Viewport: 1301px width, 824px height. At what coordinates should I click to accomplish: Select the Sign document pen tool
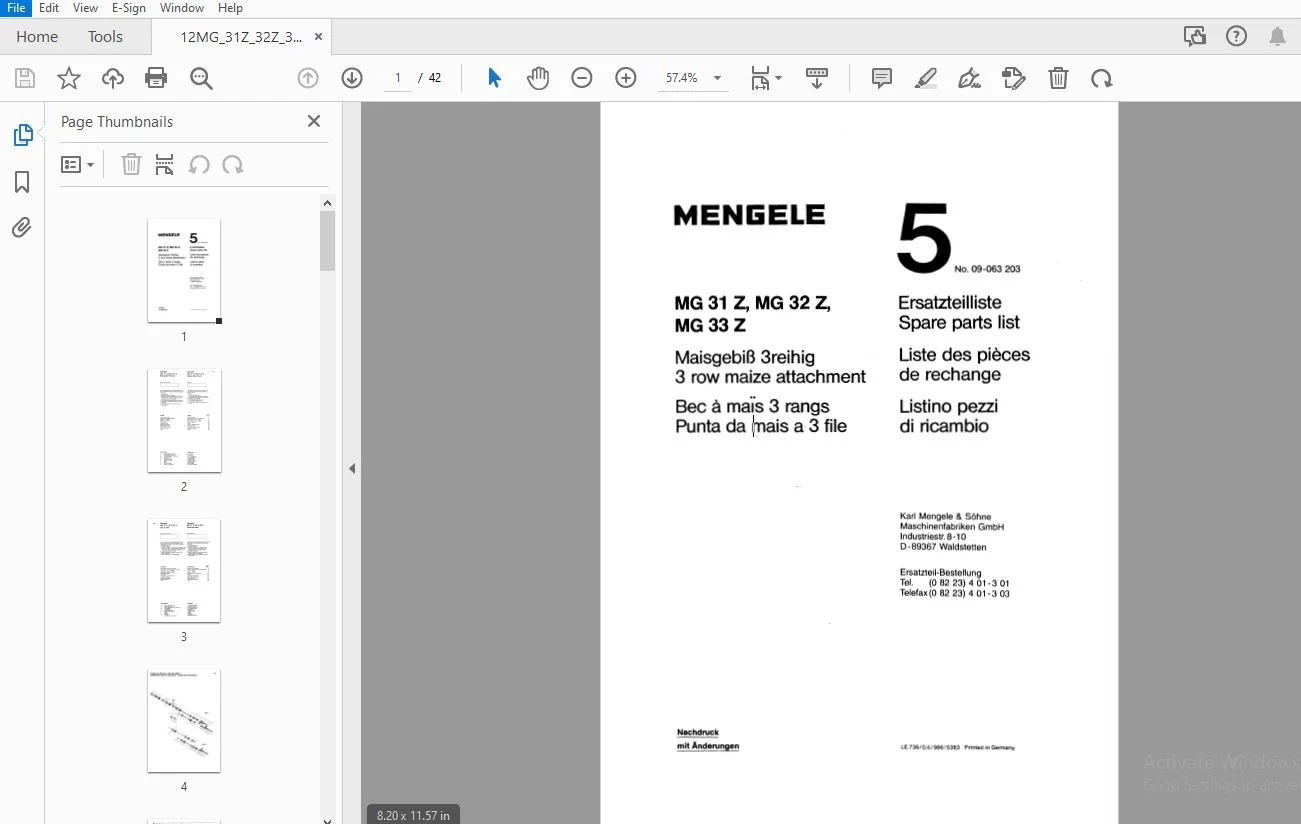970,78
